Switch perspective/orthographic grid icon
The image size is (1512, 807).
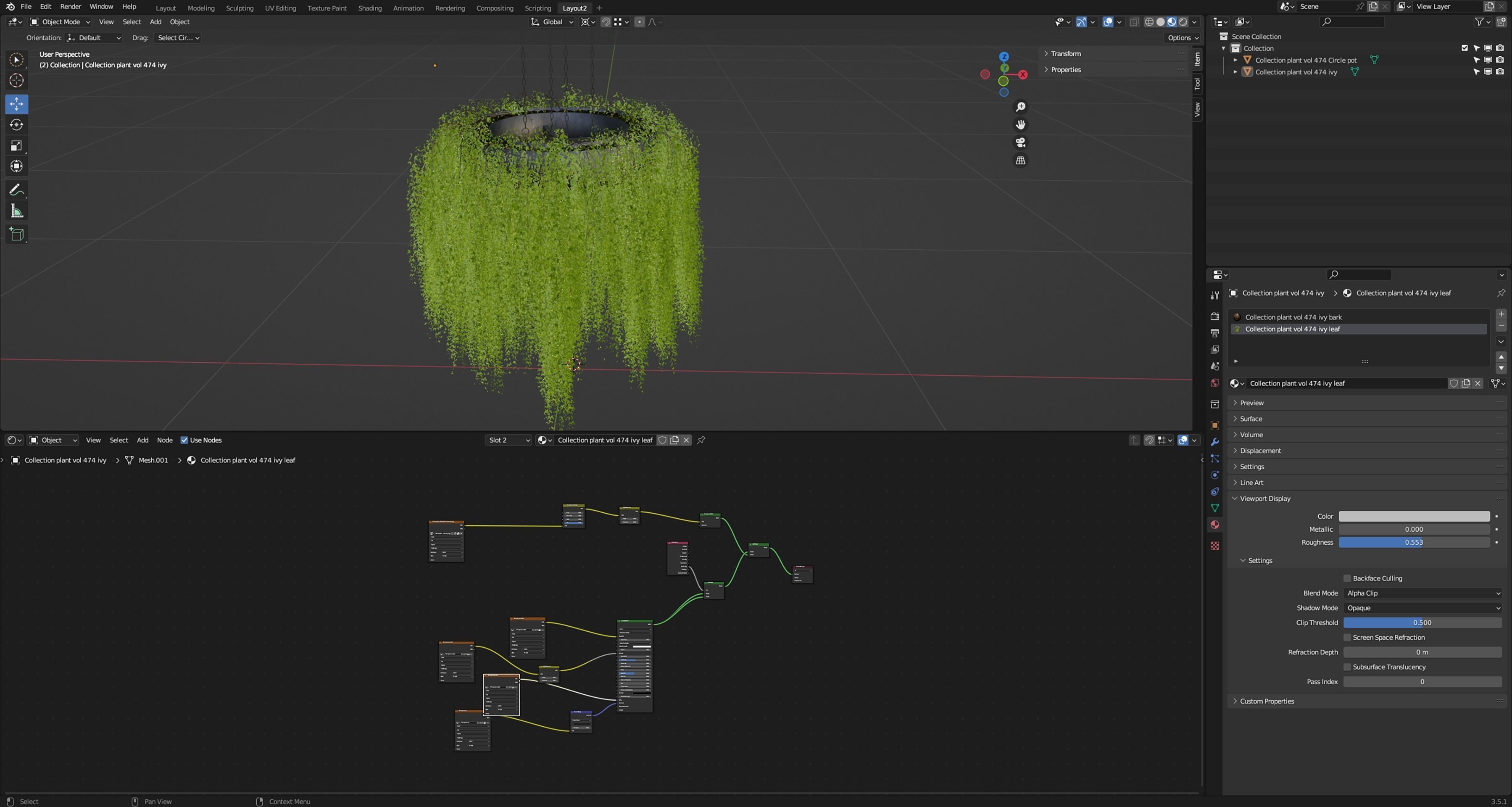1021,160
